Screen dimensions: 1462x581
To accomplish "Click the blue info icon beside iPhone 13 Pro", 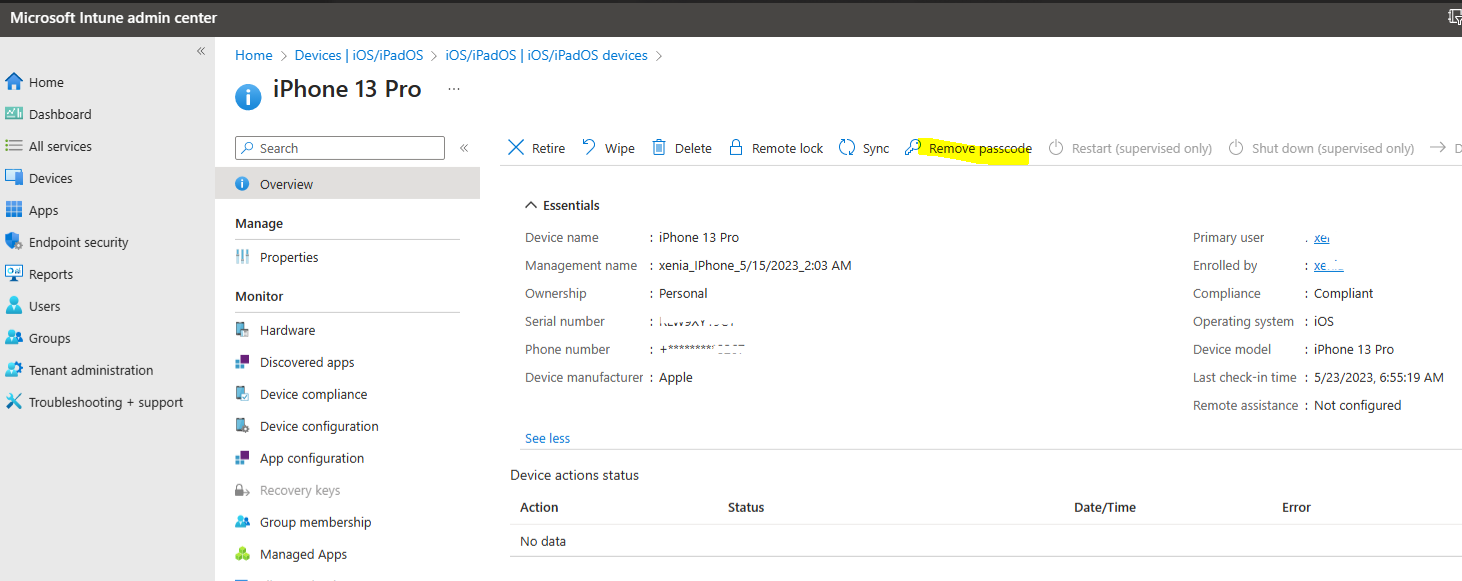I will (248, 96).
